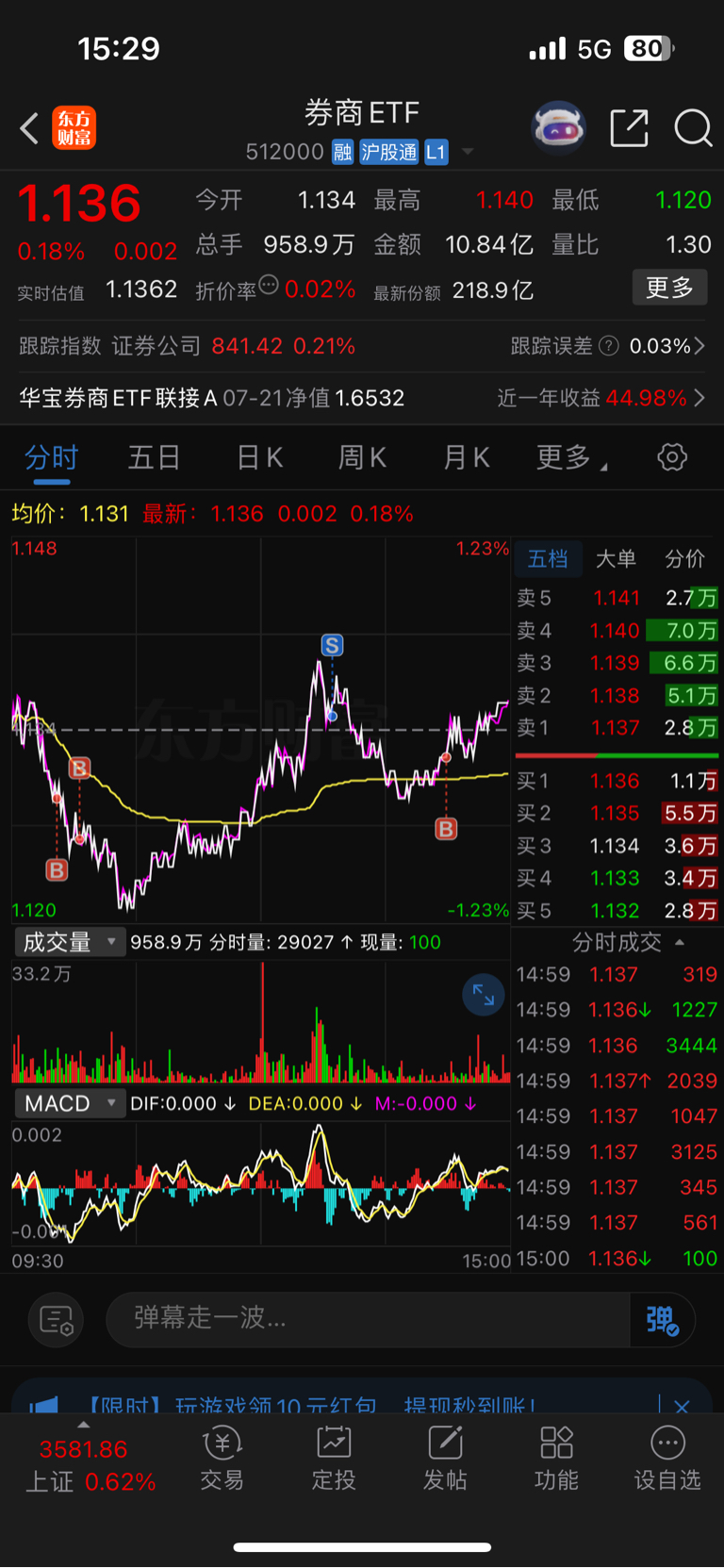Open 近一年收益 44.98% chevron
The width and height of the screenshot is (724, 1568).
(700, 398)
